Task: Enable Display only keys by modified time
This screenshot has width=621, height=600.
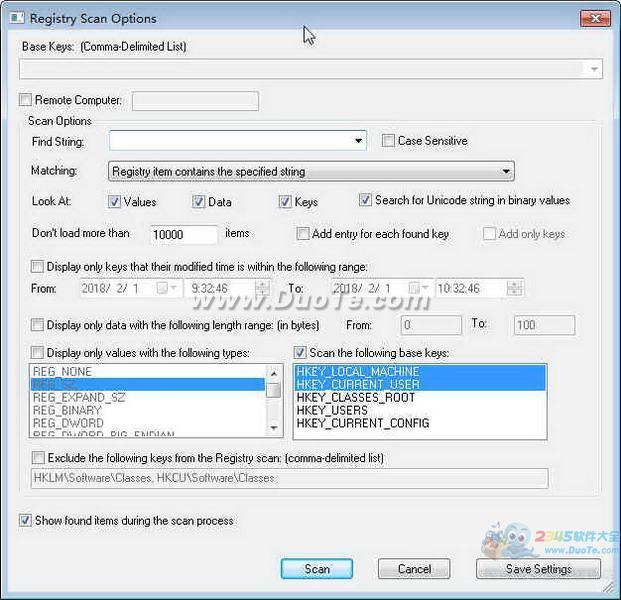Action: (38, 267)
